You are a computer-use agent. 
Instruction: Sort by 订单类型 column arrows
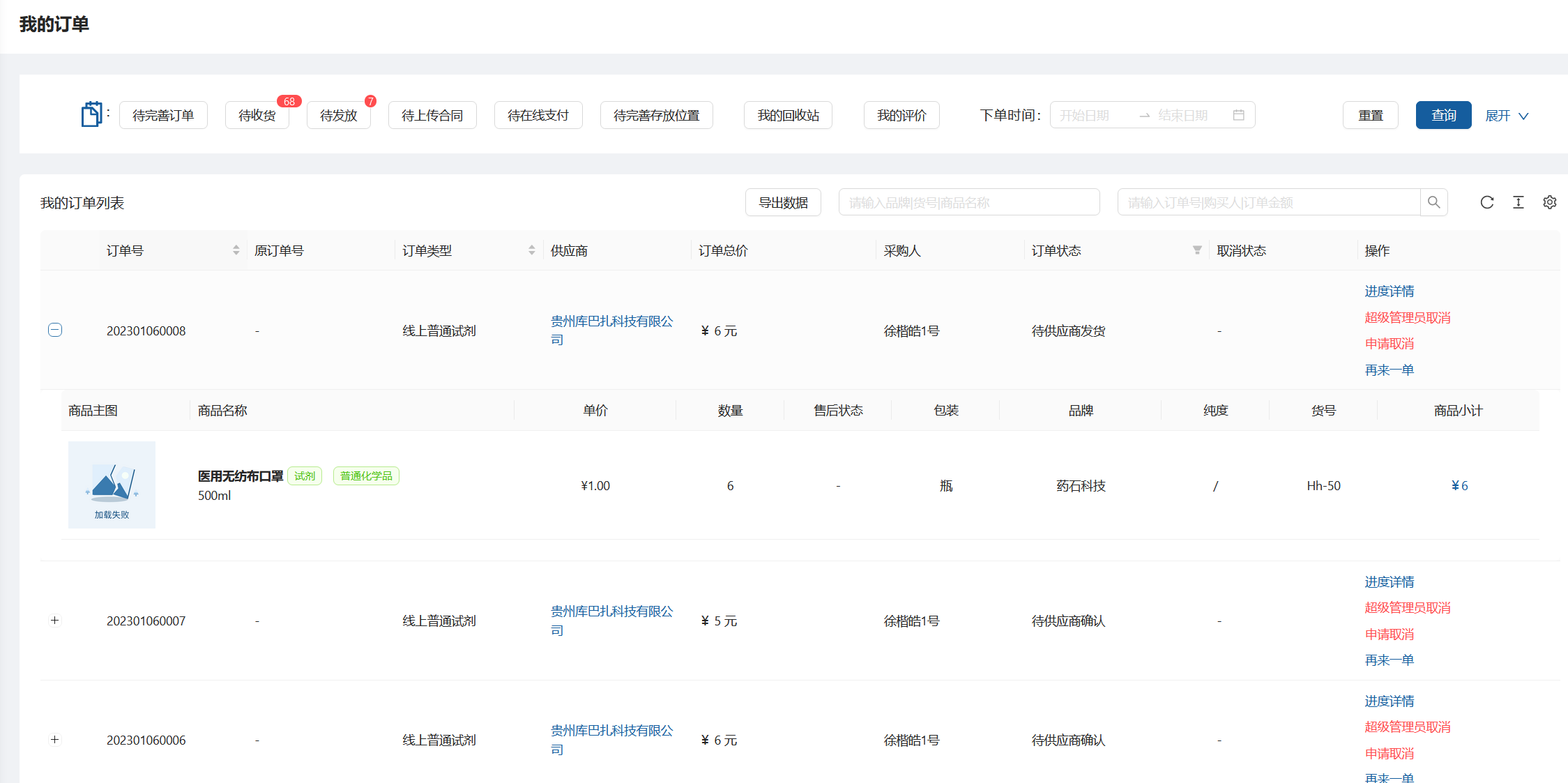tap(531, 250)
